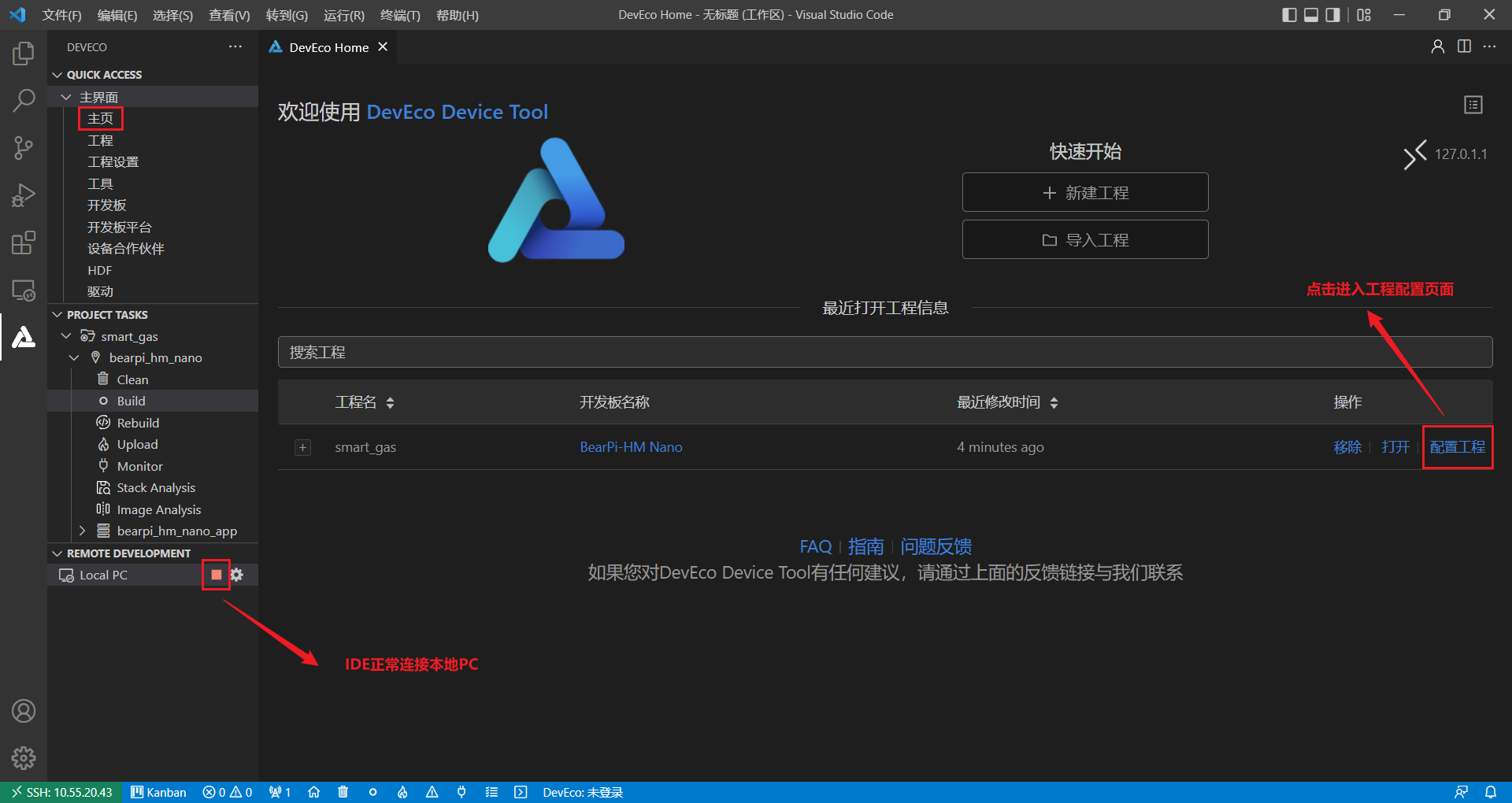
Task: Click the 导入工程 button
Action: click(x=1085, y=240)
